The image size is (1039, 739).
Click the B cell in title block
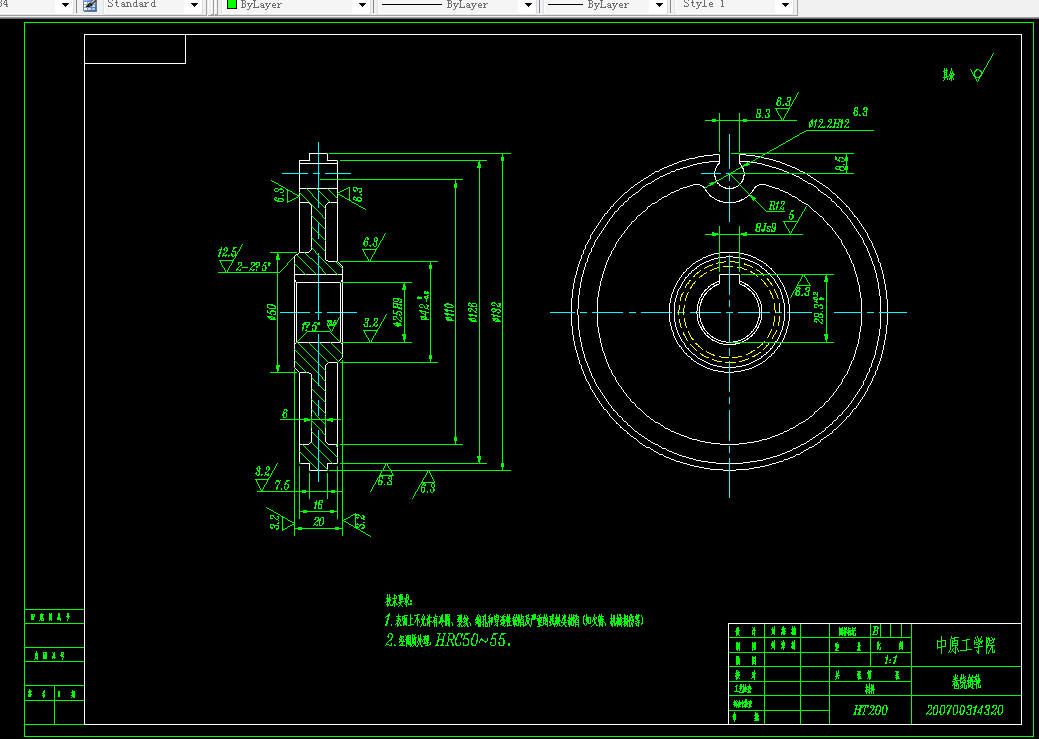tap(875, 630)
